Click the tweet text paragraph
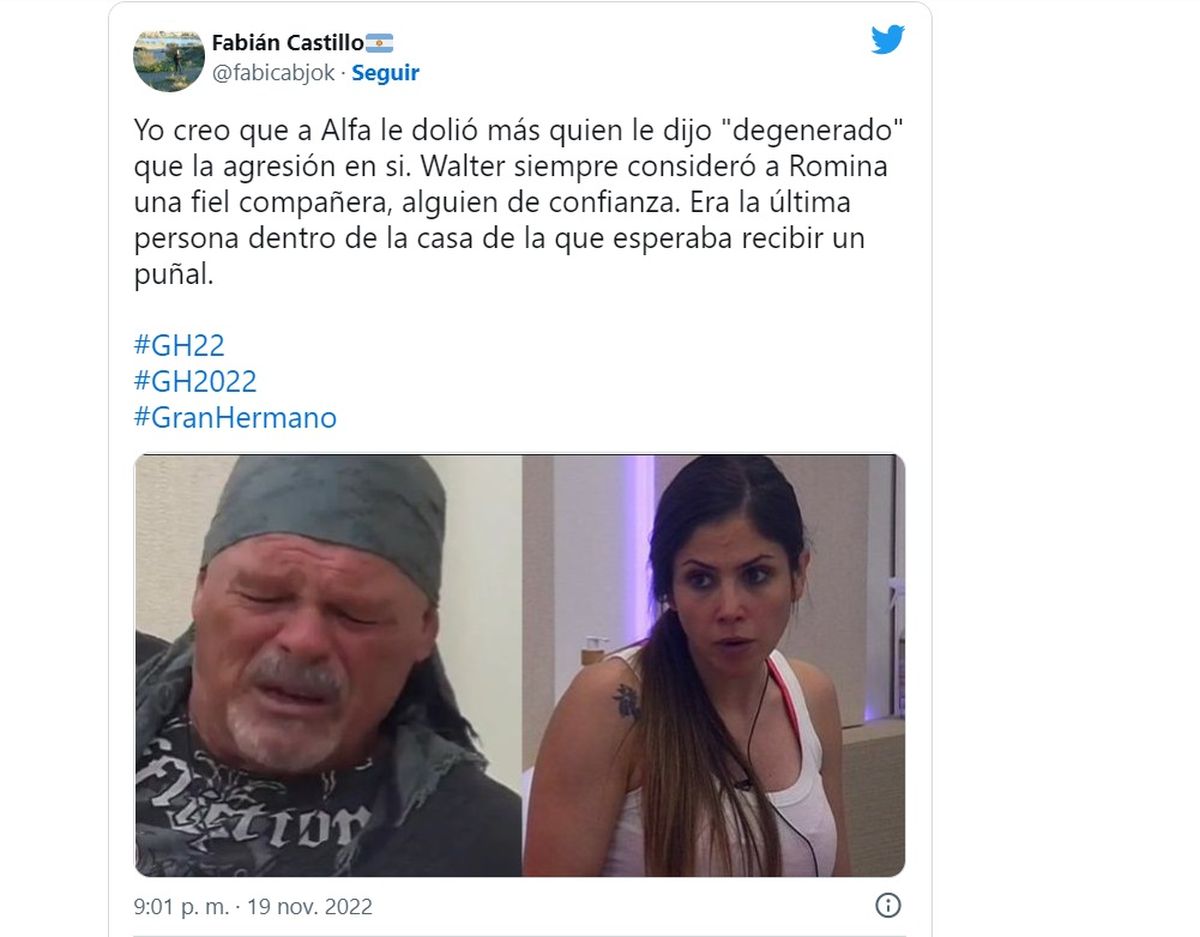The width and height of the screenshot is (1200, 937). click(x=511, y=203)
